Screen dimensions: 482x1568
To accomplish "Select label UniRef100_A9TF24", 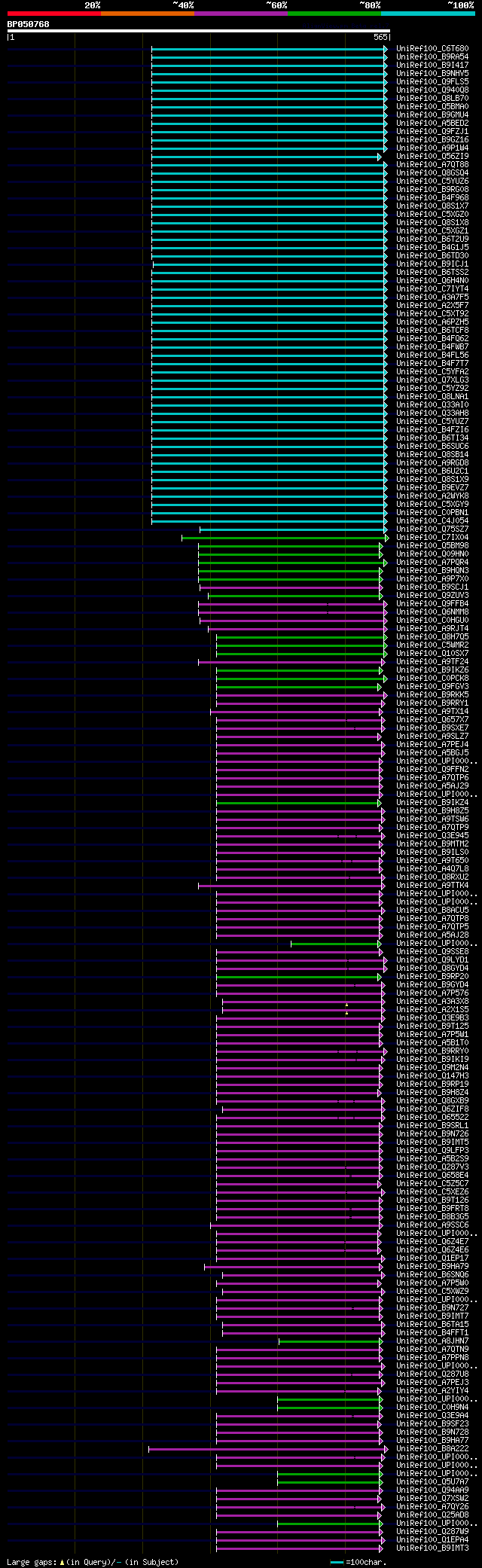I will [432, 662].
